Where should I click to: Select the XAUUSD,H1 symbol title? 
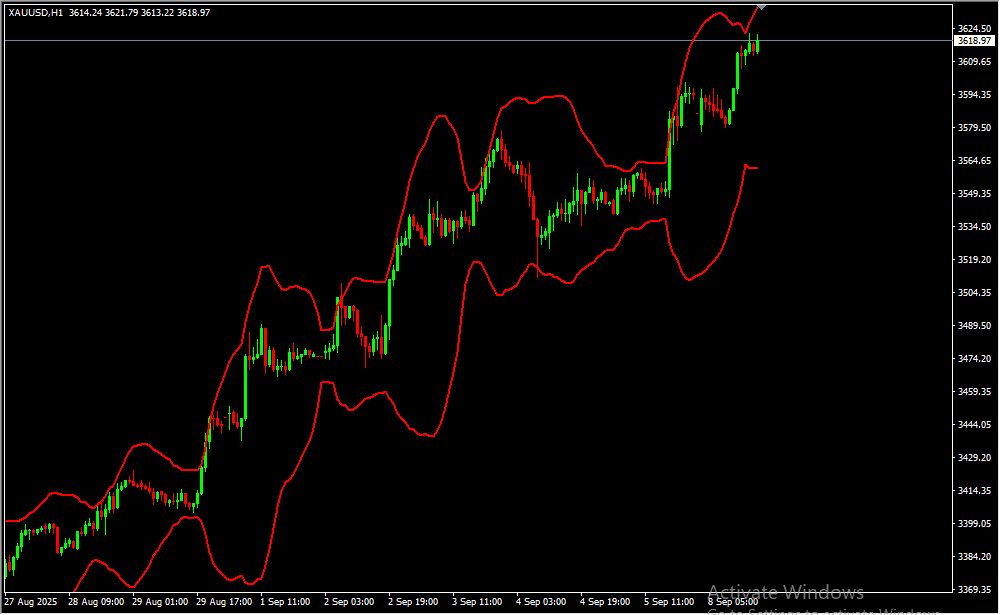(x=36, y=12)
